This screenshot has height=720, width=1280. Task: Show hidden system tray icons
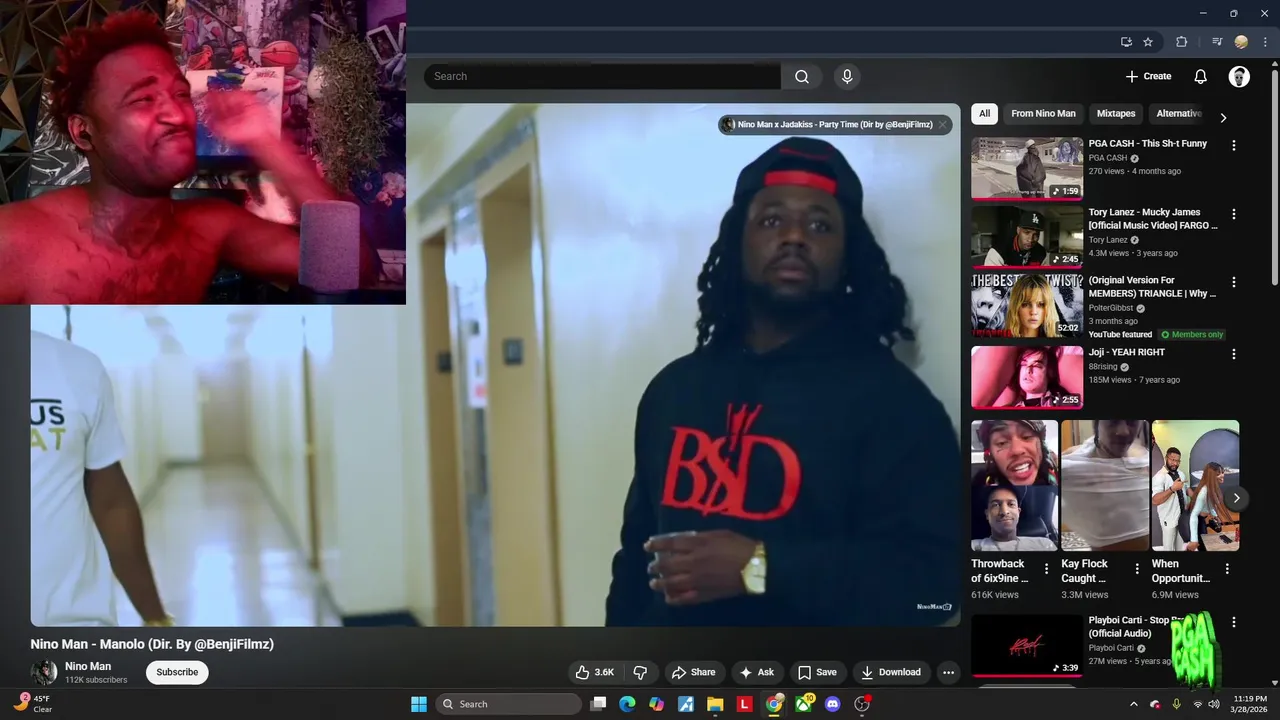click(x=1133, y=704)
